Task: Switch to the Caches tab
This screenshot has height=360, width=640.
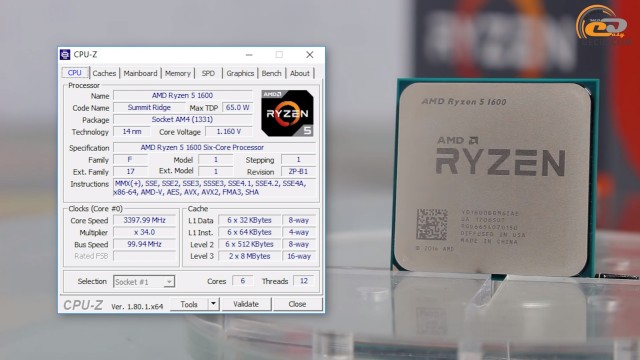Action: coord(104,73)
